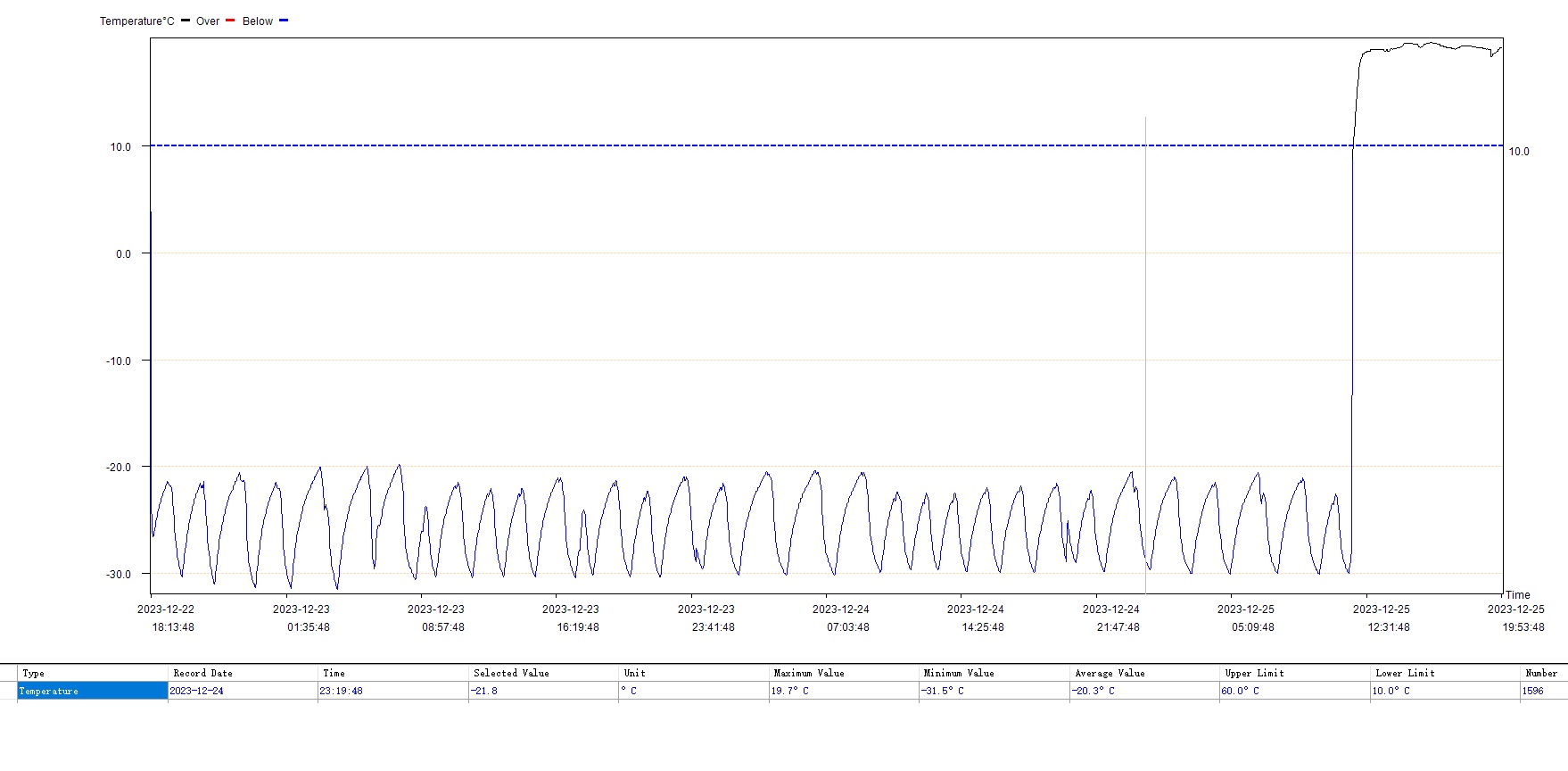Click the Minimum Value cell -31.5° C

[x=994, y=691]
